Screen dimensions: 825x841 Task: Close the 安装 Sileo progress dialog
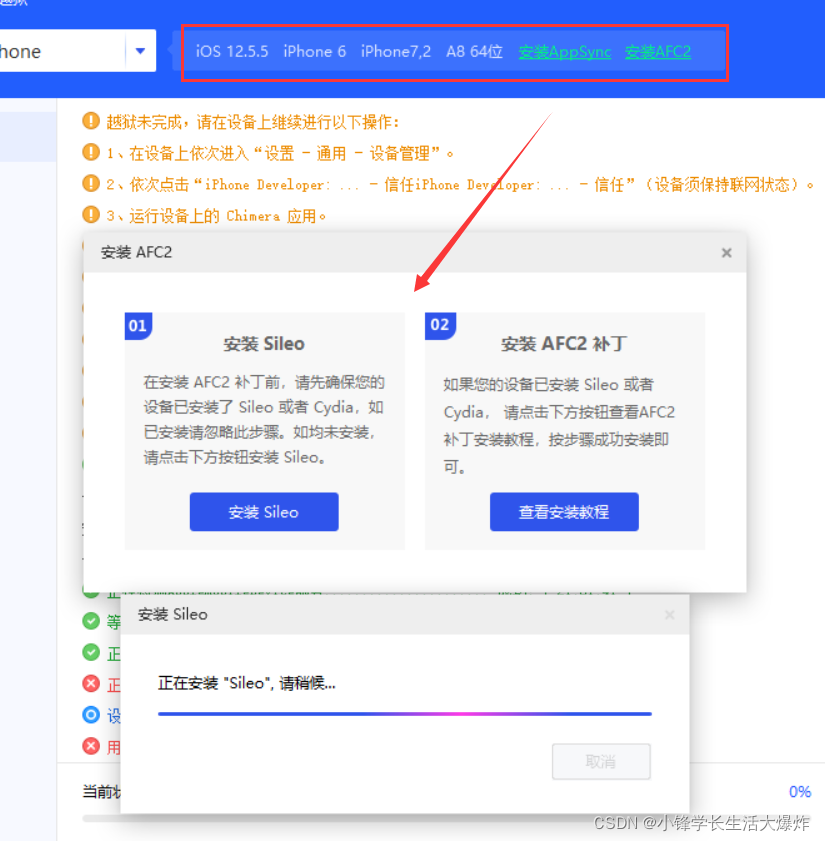(x=669, y=615)
